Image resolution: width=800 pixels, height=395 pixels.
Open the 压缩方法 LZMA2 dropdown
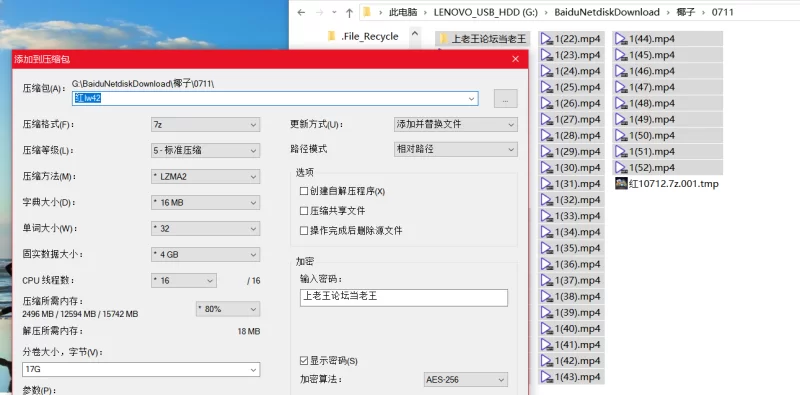point(206,177)
